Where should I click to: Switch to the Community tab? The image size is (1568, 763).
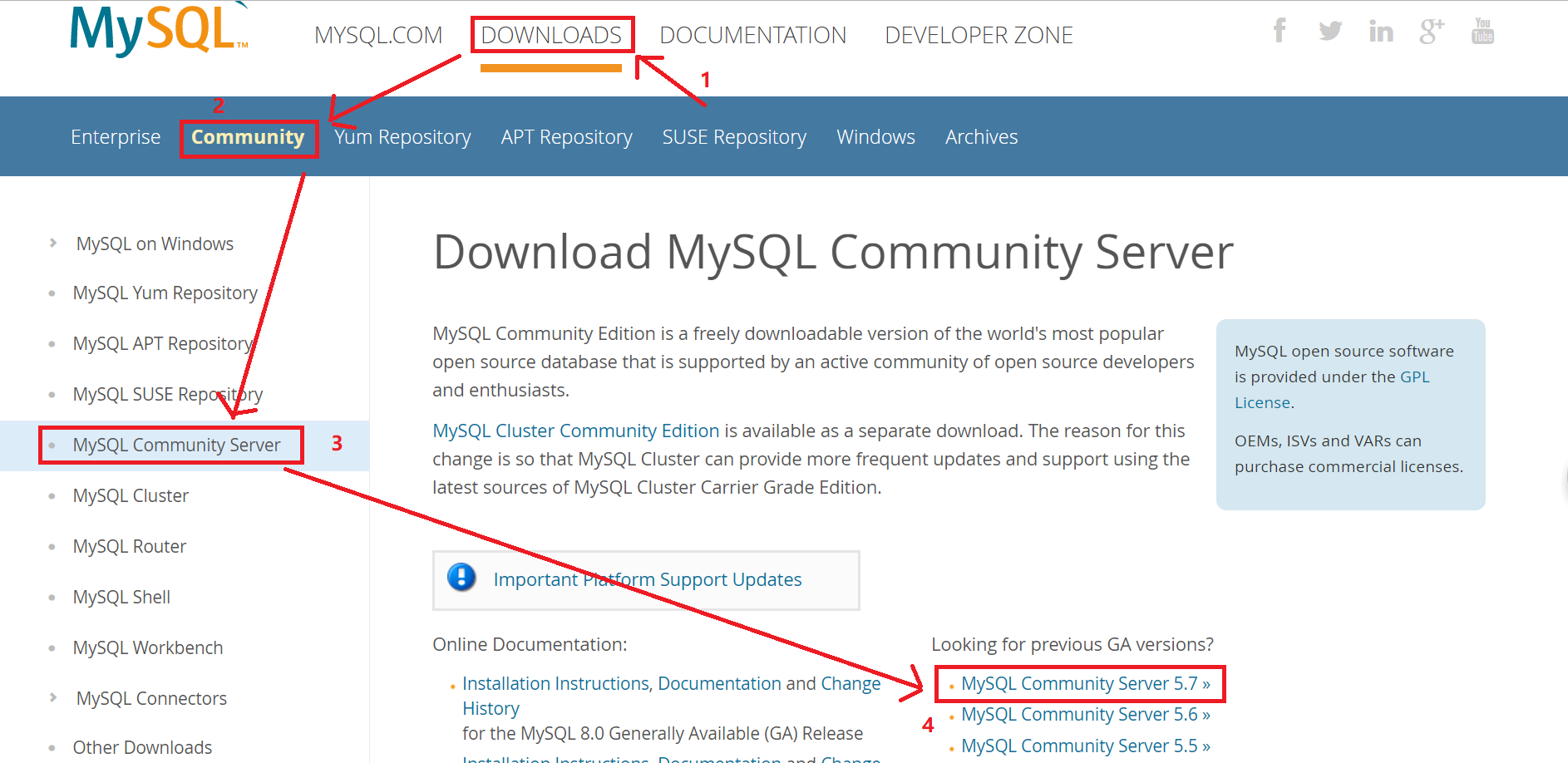(248, 136)
